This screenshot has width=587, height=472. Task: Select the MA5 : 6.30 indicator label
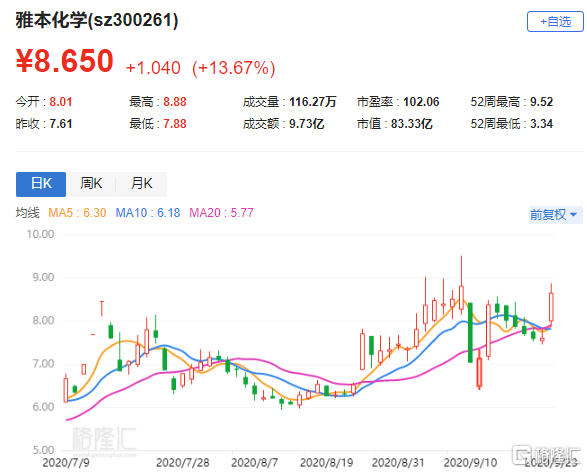click(x=77, y=213)
